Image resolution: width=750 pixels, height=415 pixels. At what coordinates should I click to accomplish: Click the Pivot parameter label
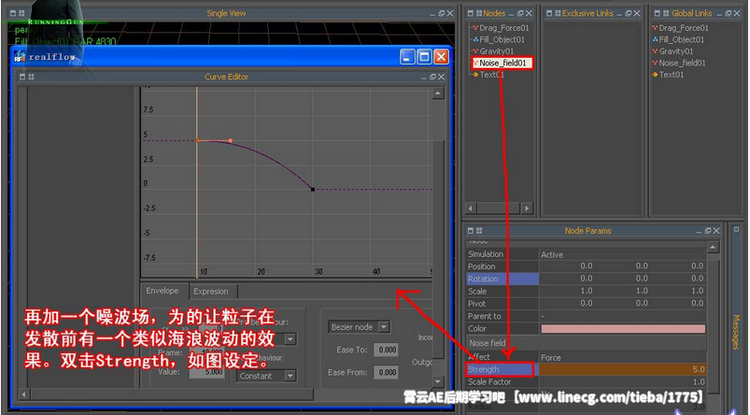click(x=477, y=304)
